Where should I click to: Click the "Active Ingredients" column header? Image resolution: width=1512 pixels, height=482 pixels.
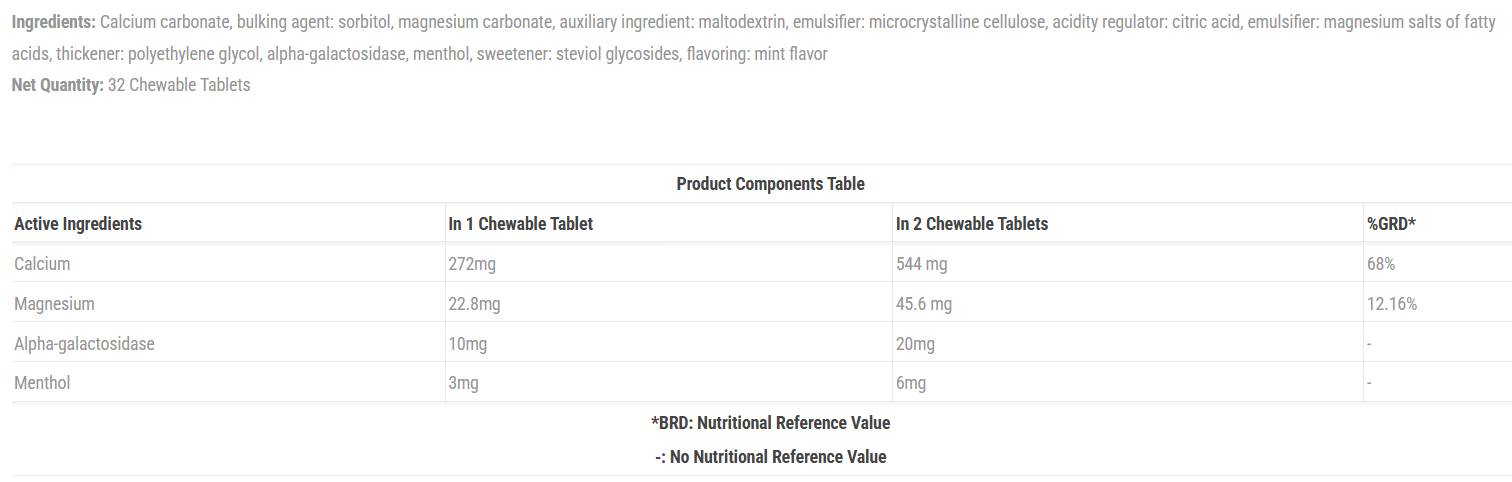(78, 224)
